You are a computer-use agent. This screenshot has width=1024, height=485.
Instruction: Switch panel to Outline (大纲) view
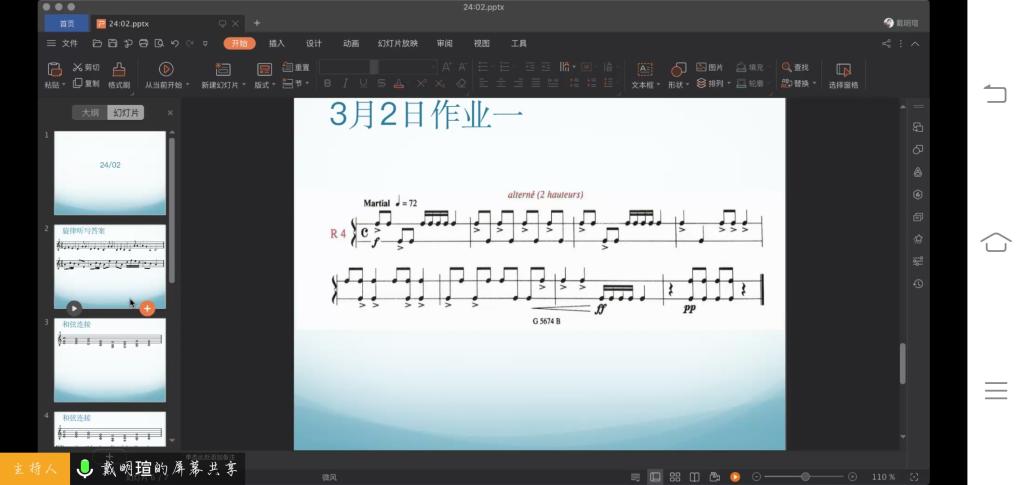coord(90,113)
